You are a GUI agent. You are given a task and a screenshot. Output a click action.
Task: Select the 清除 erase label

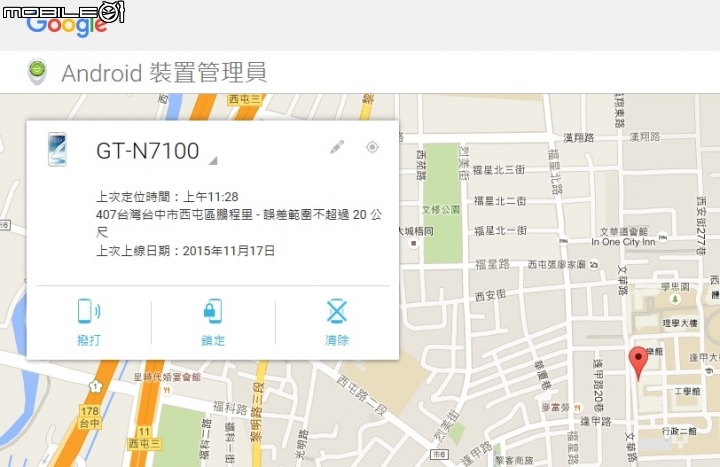click(337, 340)
